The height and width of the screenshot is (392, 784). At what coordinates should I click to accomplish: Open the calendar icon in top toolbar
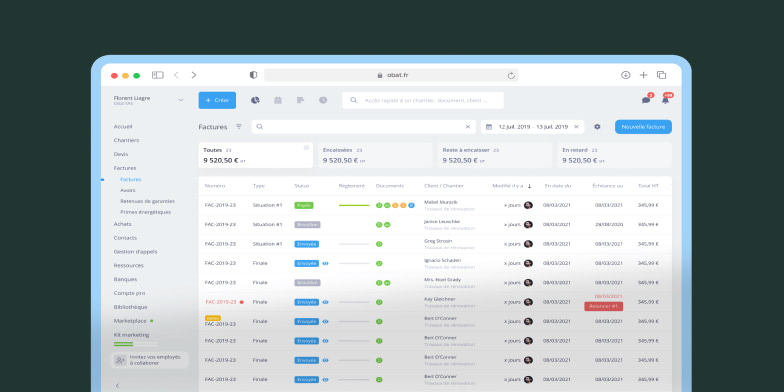click(278, 100)
